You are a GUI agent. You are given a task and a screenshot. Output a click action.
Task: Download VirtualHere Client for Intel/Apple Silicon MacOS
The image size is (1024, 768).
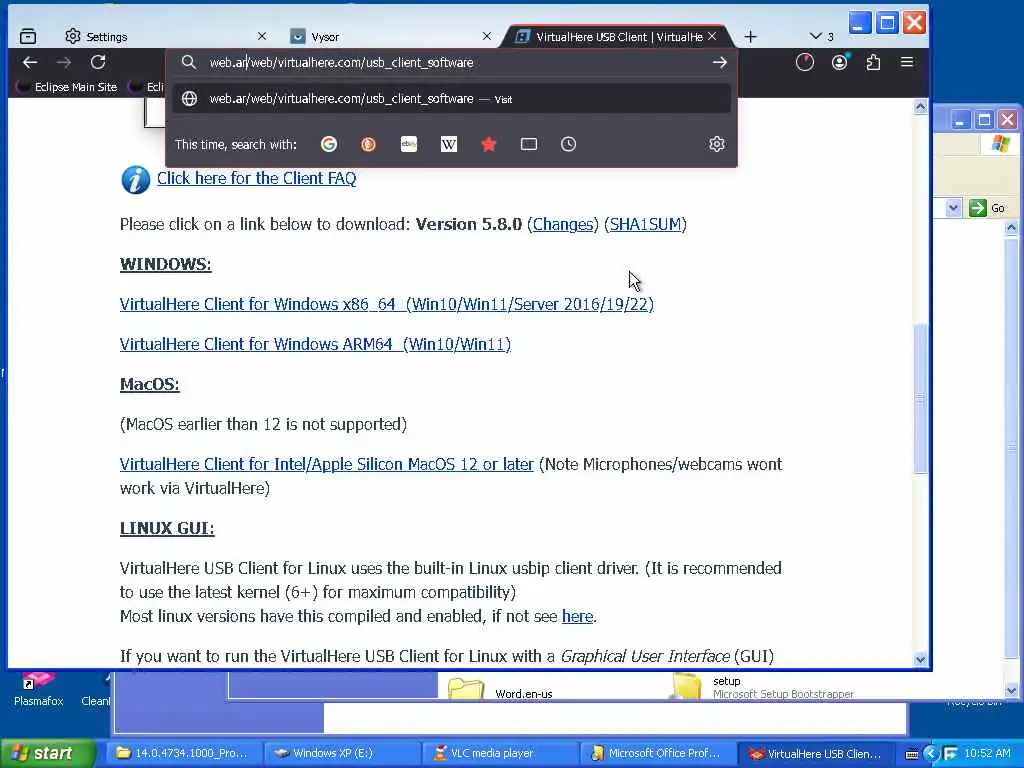coord(327,464)
